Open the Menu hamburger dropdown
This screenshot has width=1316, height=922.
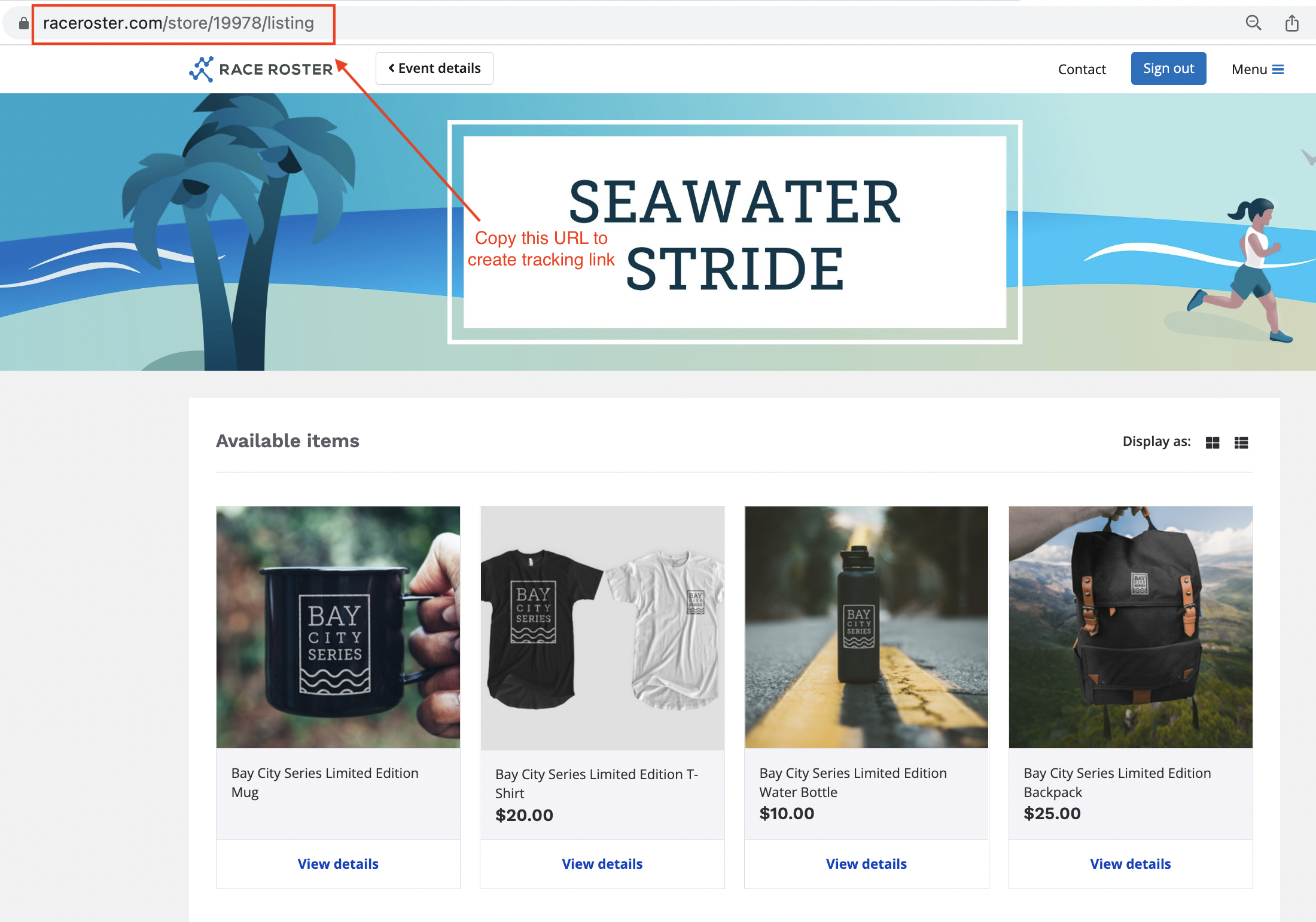pos(1257,69)
